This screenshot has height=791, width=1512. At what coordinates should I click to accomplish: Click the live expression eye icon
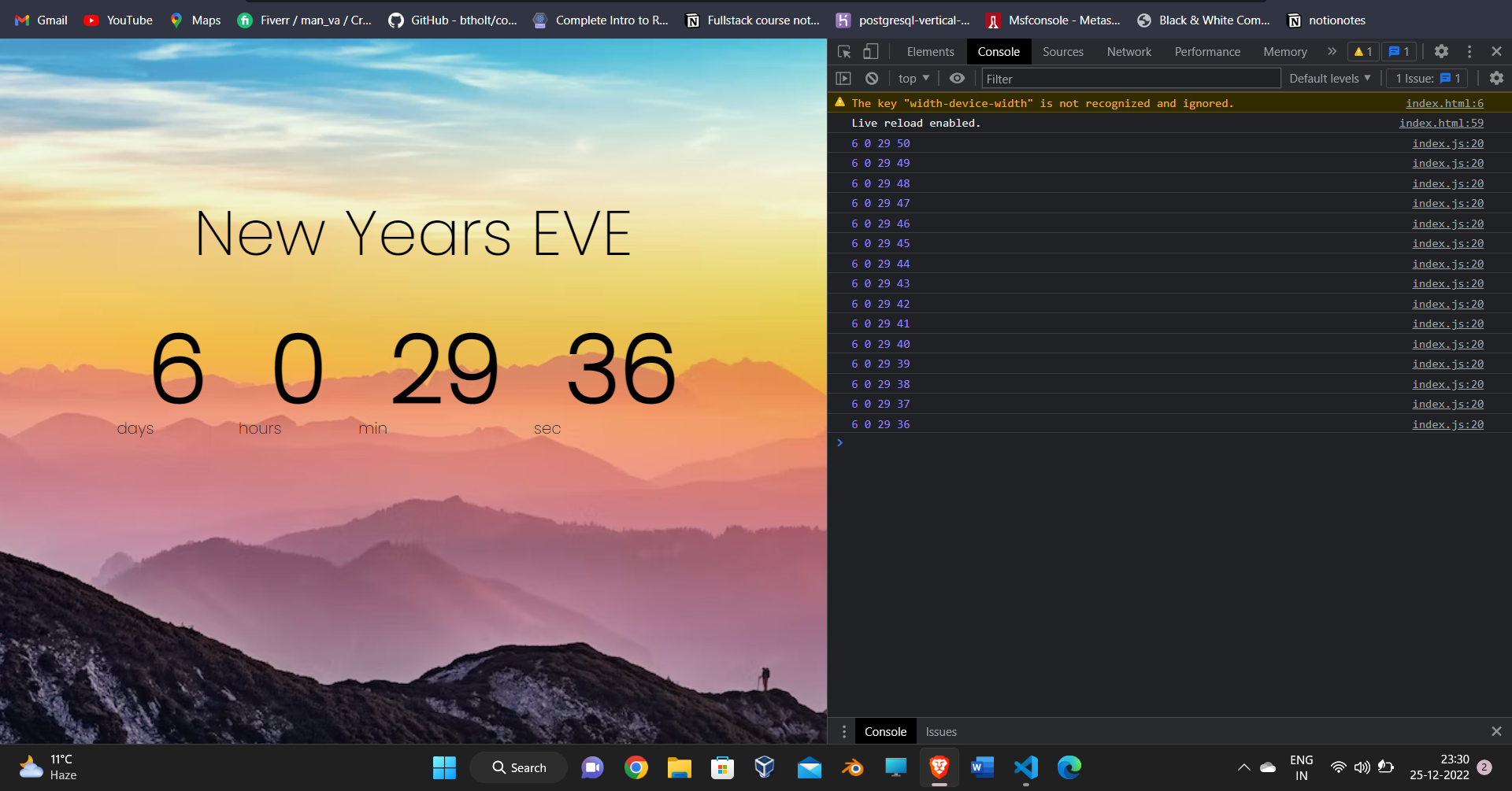957,79
